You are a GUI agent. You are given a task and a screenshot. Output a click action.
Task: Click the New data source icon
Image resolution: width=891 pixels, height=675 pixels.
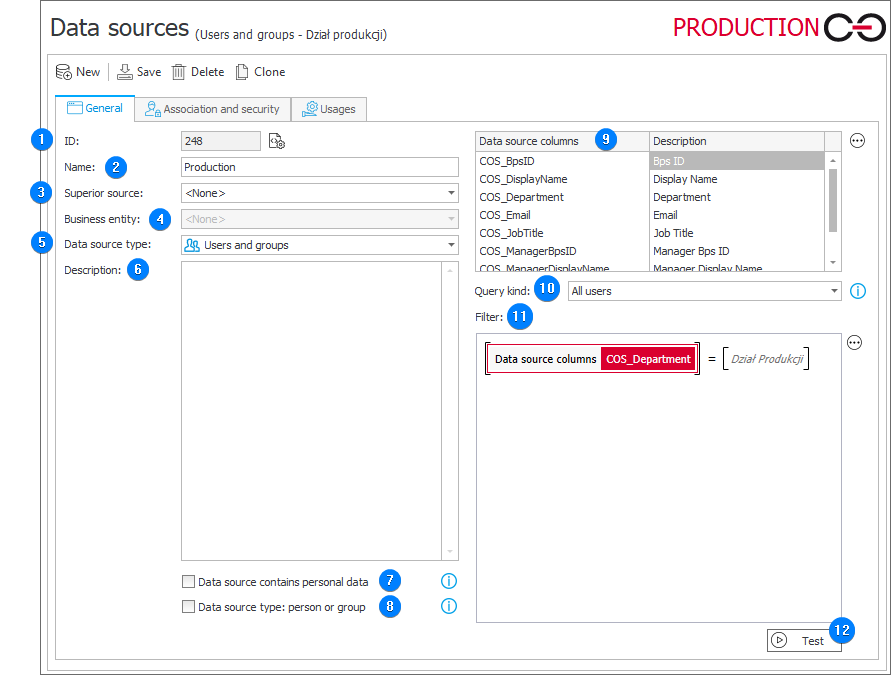click(63, 72)
